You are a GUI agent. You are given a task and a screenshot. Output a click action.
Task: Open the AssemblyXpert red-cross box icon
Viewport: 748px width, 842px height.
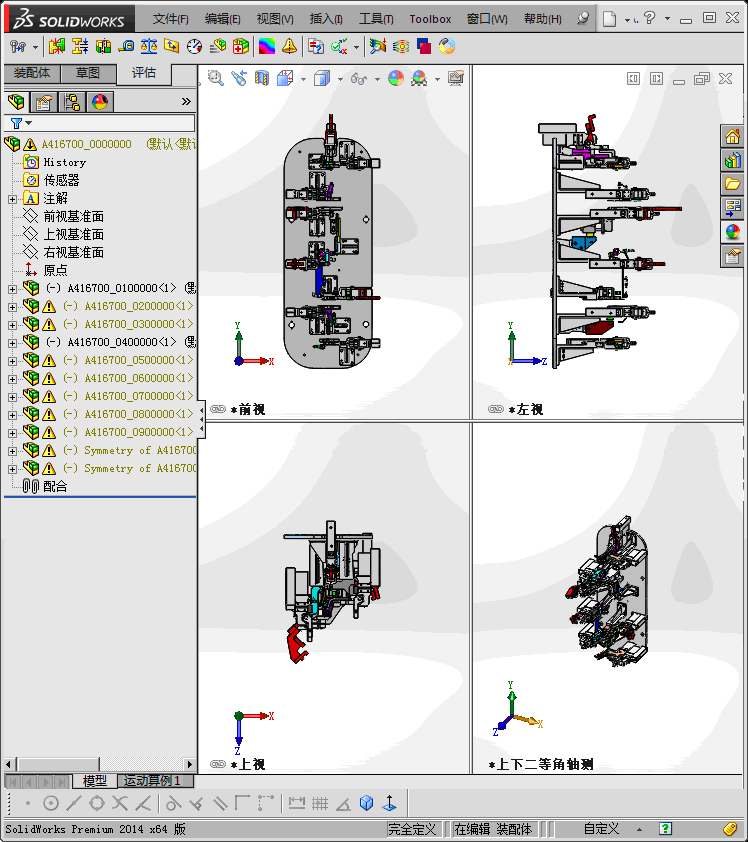click(x=241, y=47)
